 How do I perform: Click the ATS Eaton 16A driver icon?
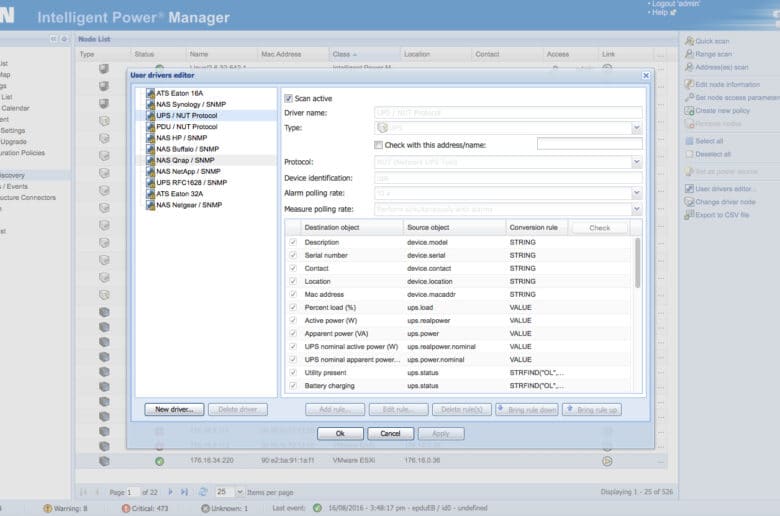click(150, 93)
